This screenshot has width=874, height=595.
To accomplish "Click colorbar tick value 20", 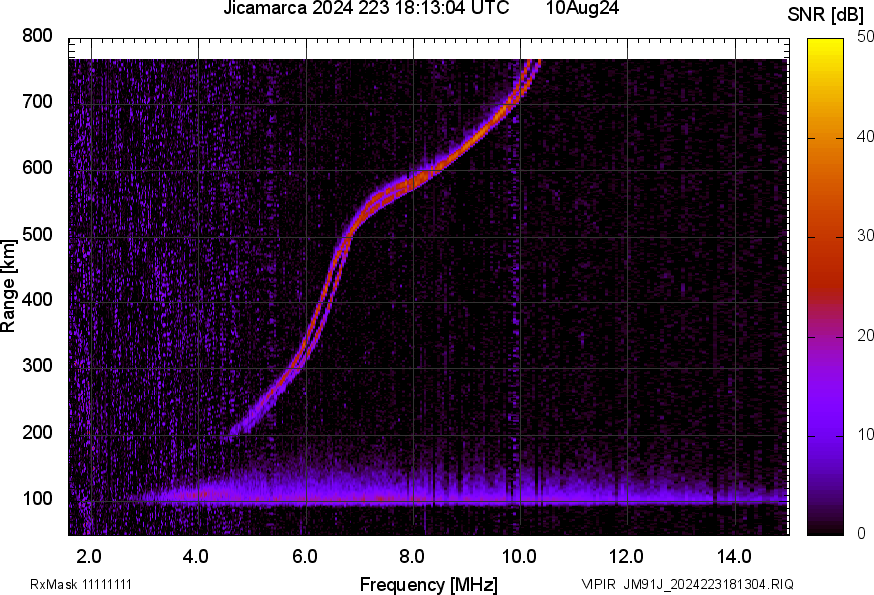I will pos(865,335).
